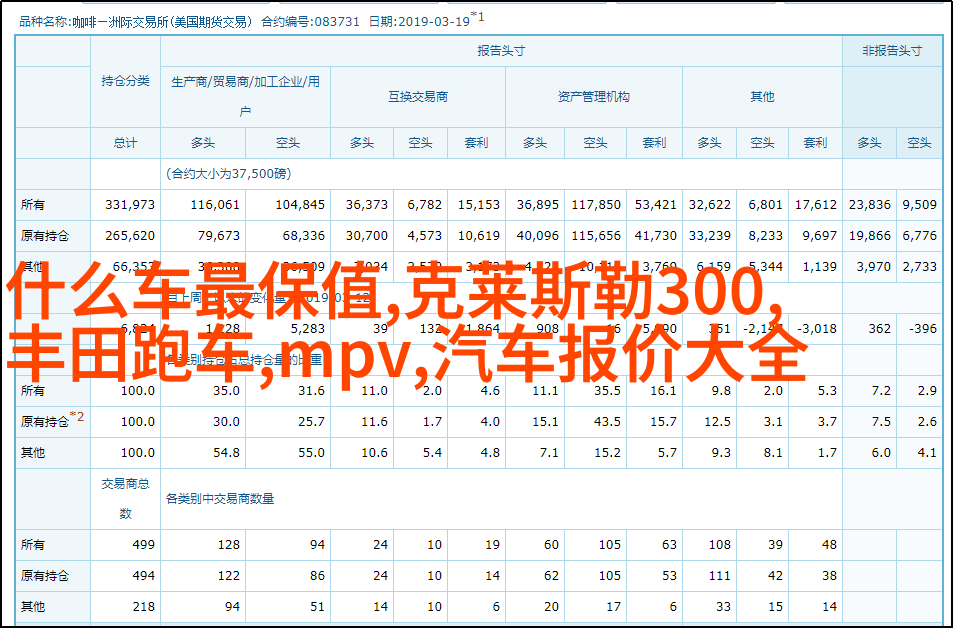Select the 非报告头寸 column group header
Image resolution: width=953 pixels, height=628 pixels.
(892, 51)
